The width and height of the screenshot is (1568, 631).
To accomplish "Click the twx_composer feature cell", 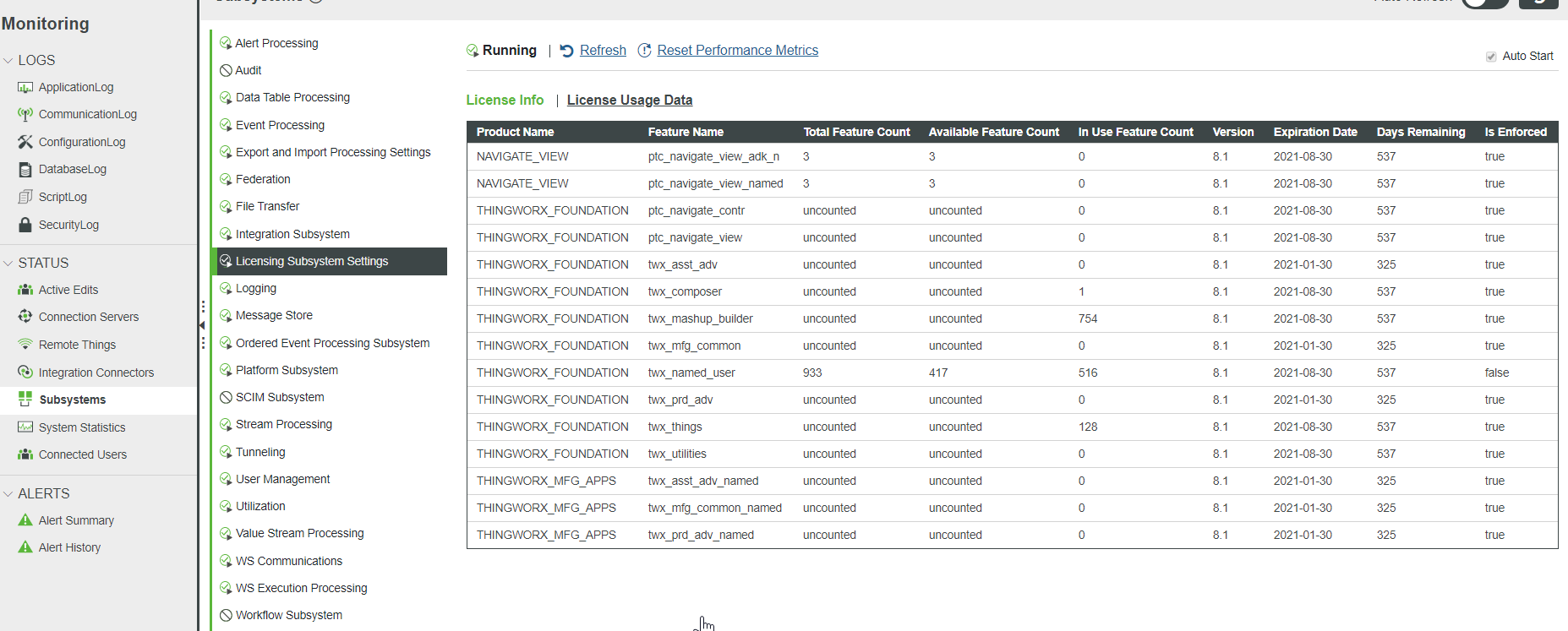I will 685,291.
